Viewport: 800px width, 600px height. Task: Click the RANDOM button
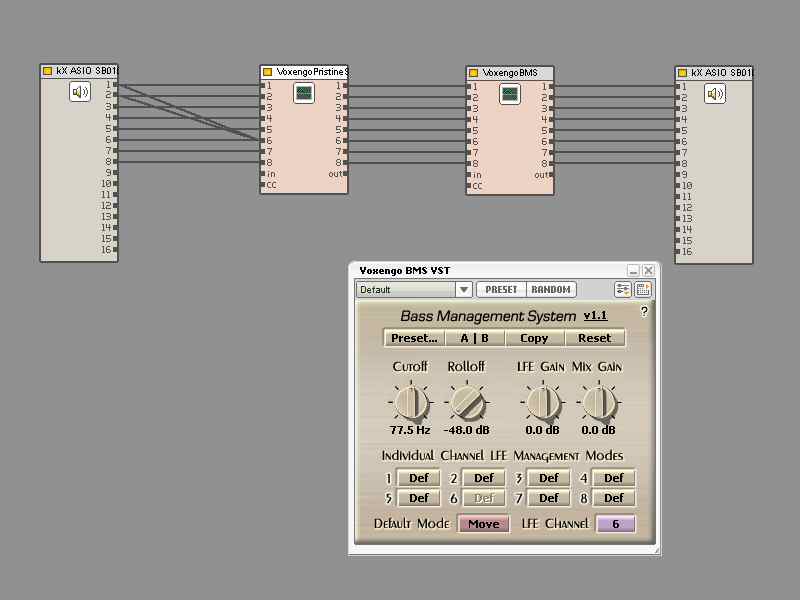(x=551, y=289)
